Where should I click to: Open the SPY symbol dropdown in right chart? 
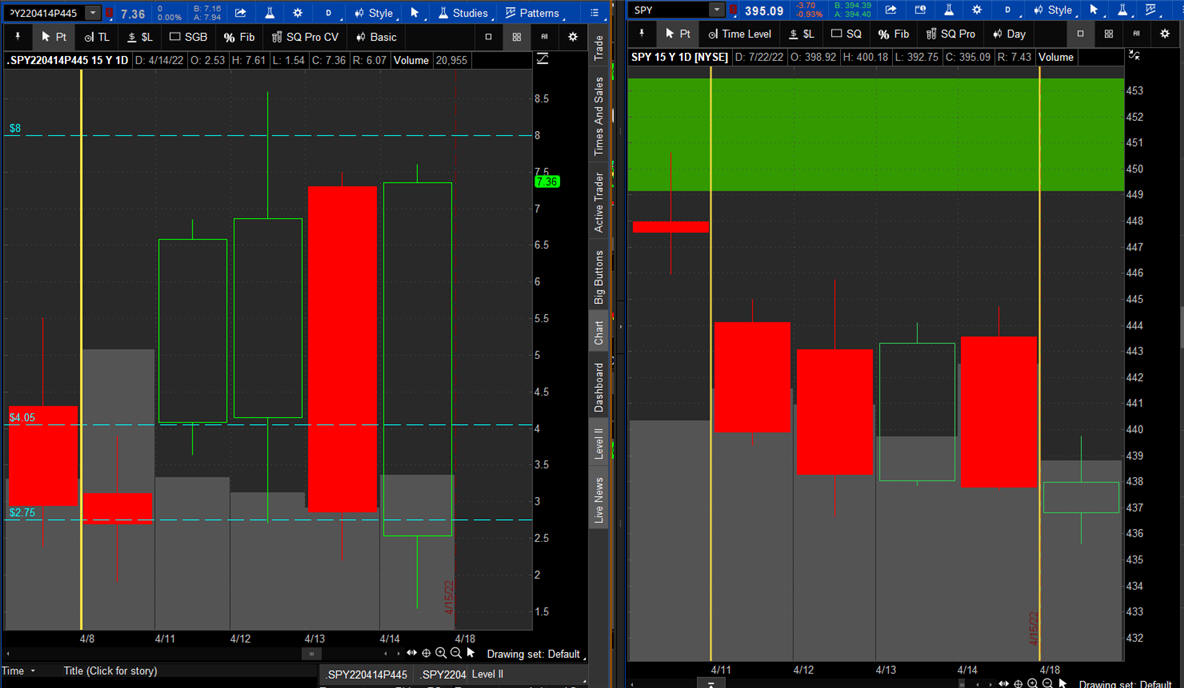click(716, 10)
